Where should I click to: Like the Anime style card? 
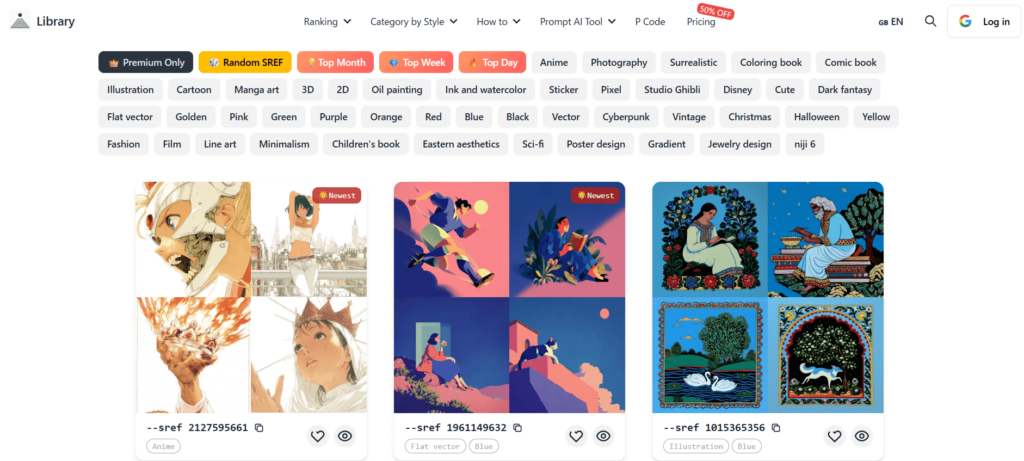317,436
